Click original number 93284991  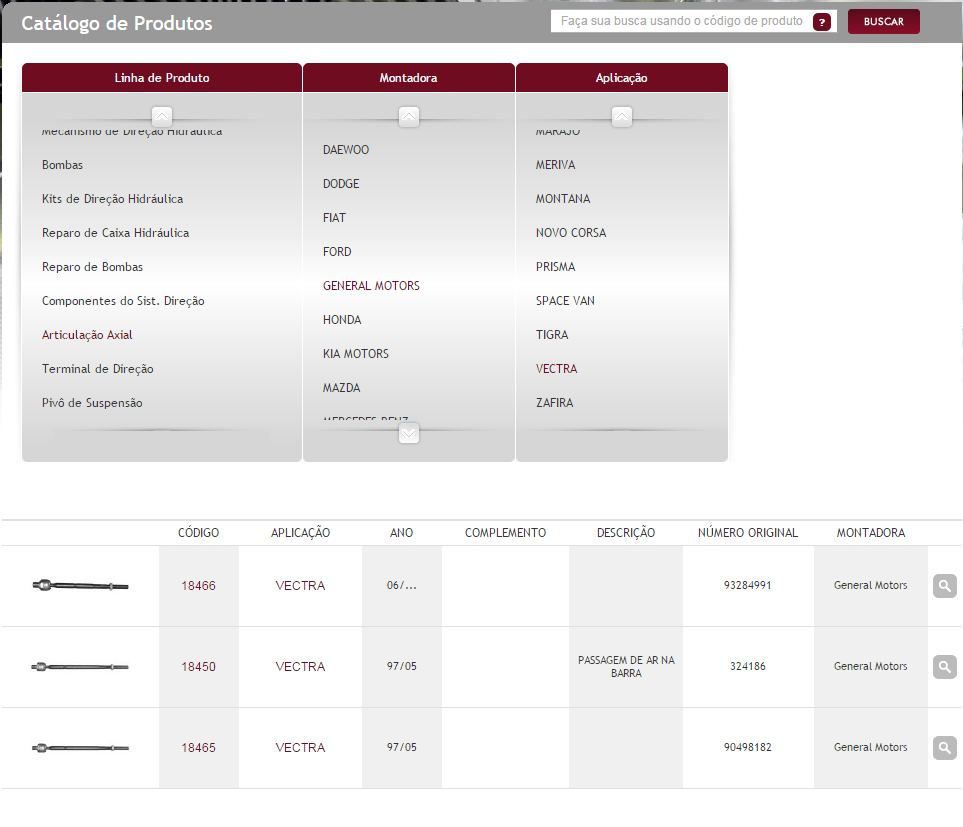point(747,586)
